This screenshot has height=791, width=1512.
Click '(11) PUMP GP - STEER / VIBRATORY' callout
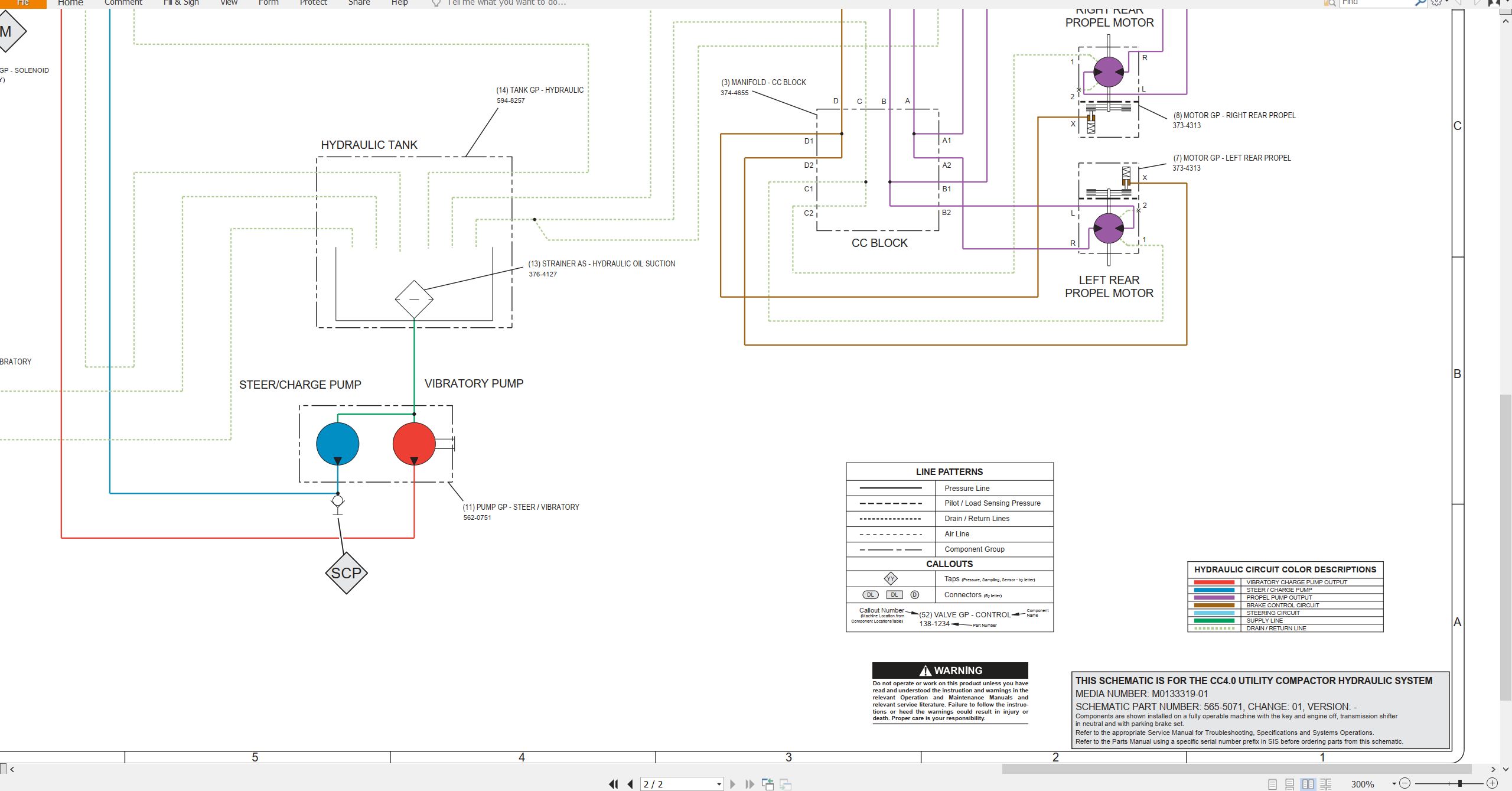521,507
